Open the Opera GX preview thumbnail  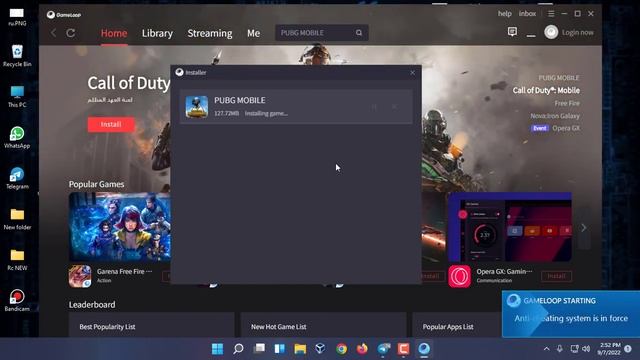[x=510, y=227]
